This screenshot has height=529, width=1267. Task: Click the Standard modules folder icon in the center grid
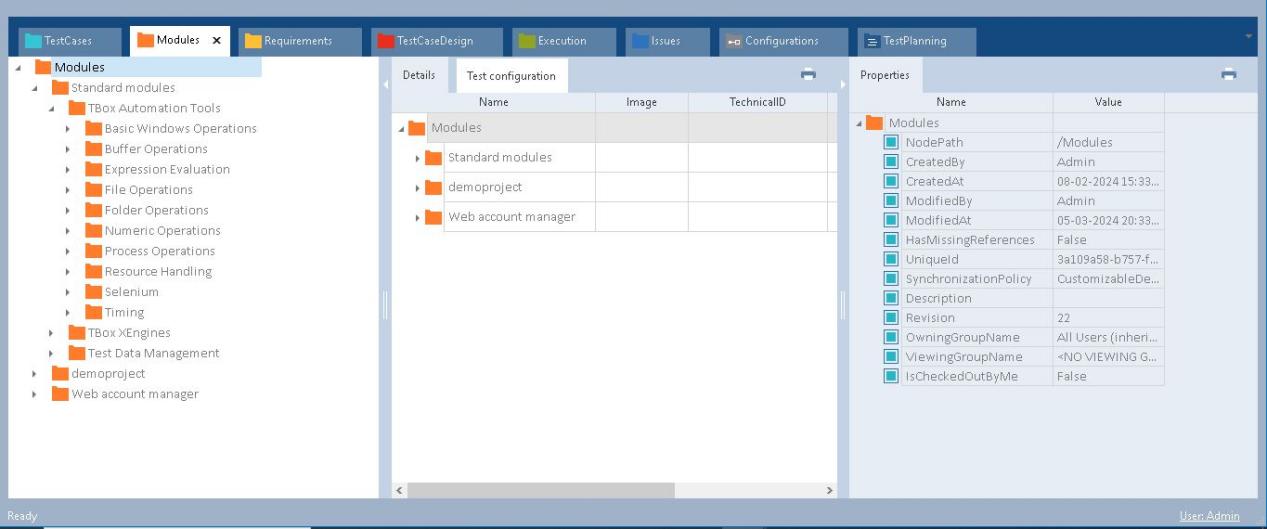(433, 157)
